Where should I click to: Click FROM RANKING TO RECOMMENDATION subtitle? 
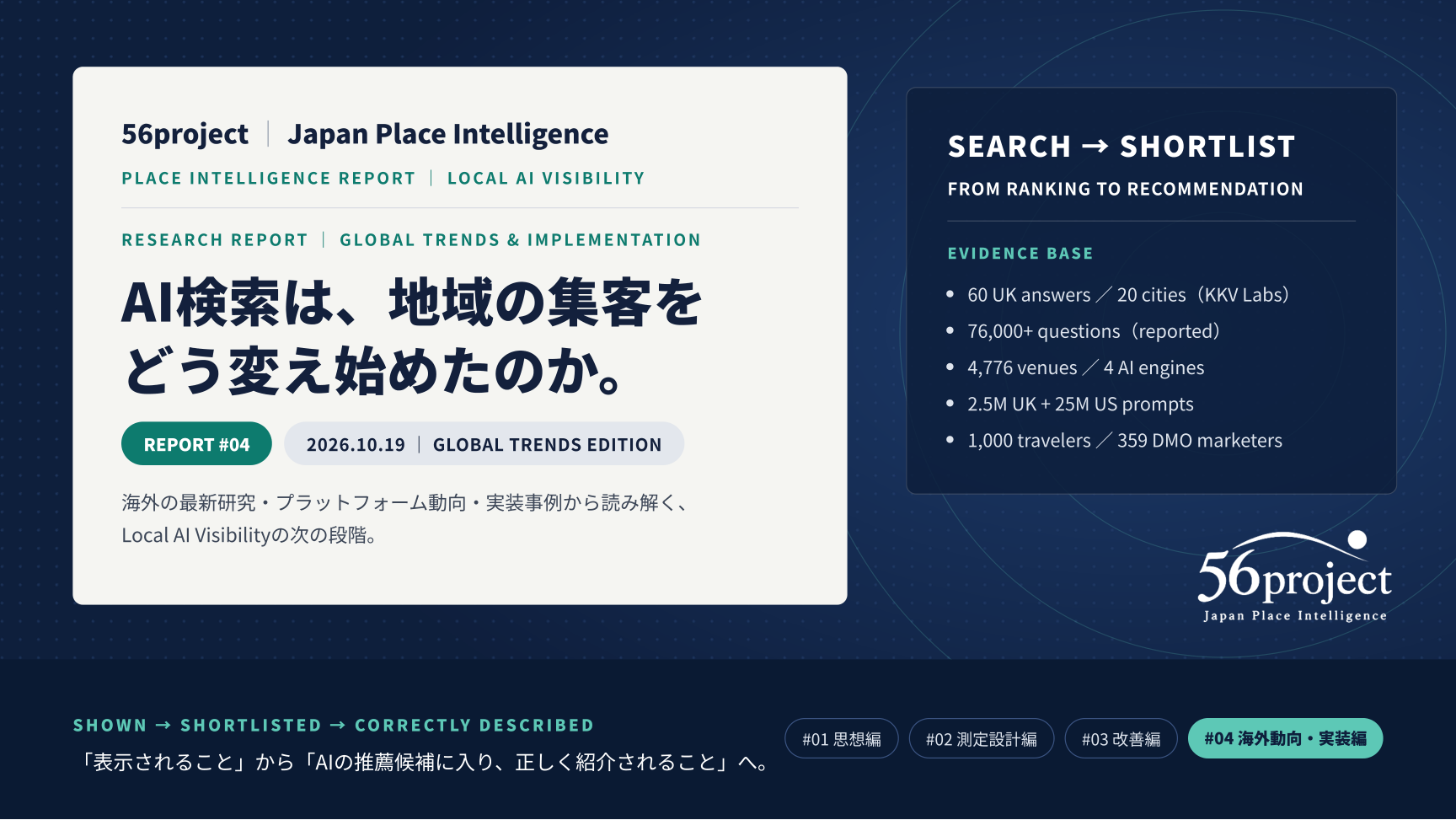click(1126, 189)
